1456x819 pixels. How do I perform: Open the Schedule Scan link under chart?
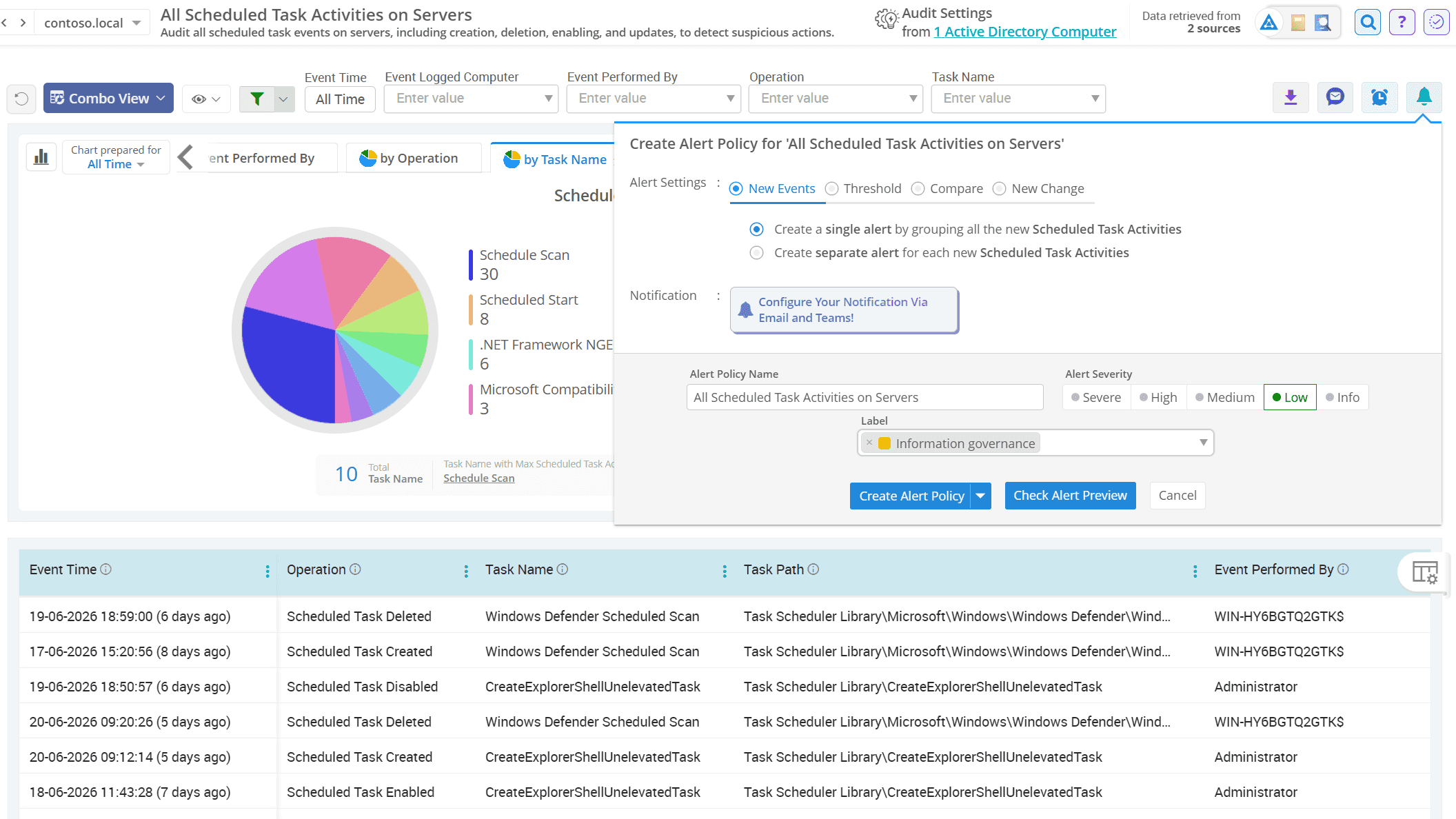[478, 478]
